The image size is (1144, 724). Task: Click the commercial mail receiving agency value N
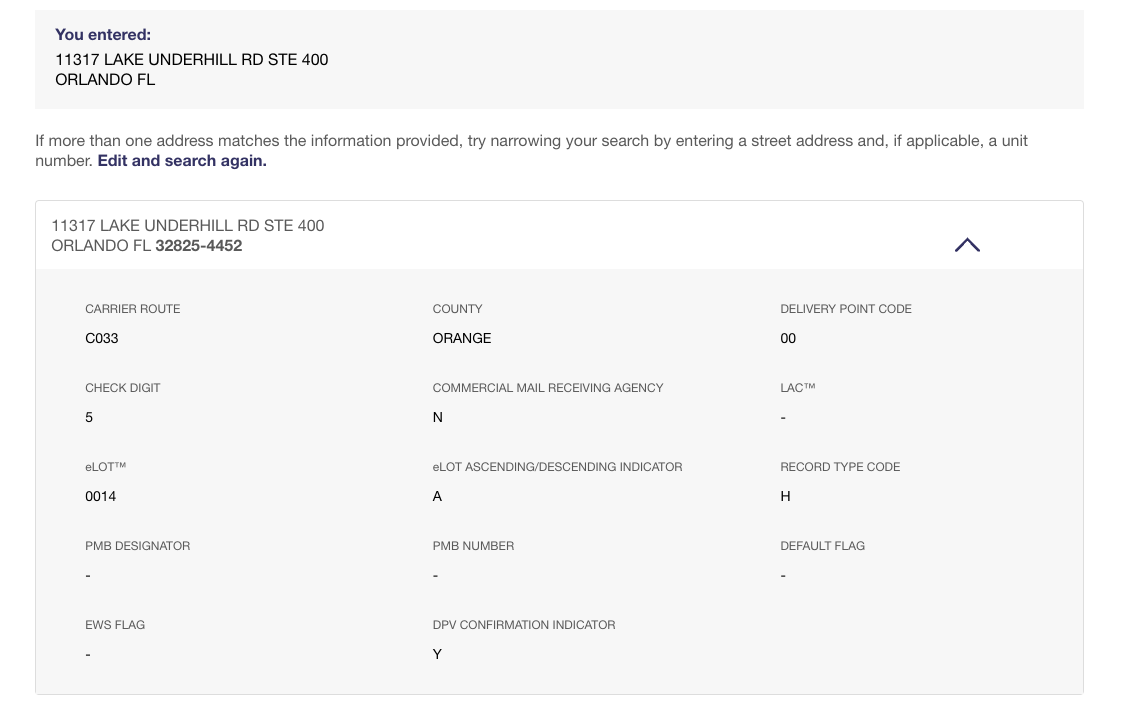[437, 417]
